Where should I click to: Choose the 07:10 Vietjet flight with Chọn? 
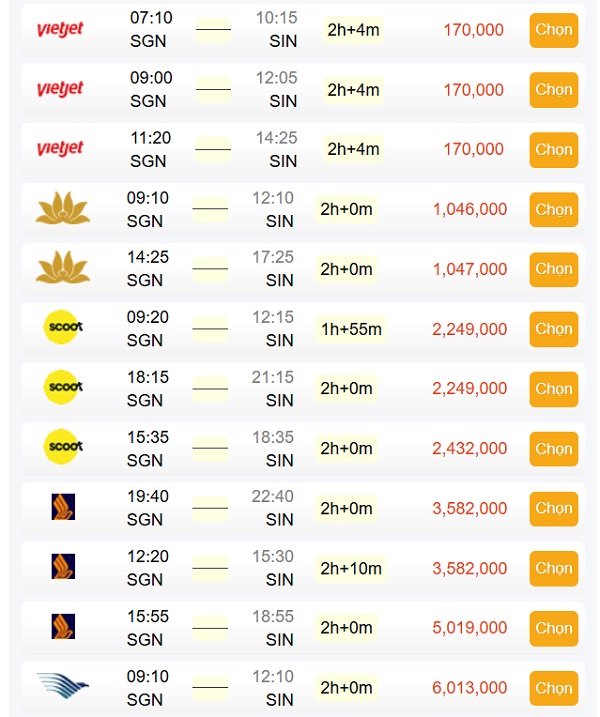click(554, 30)
